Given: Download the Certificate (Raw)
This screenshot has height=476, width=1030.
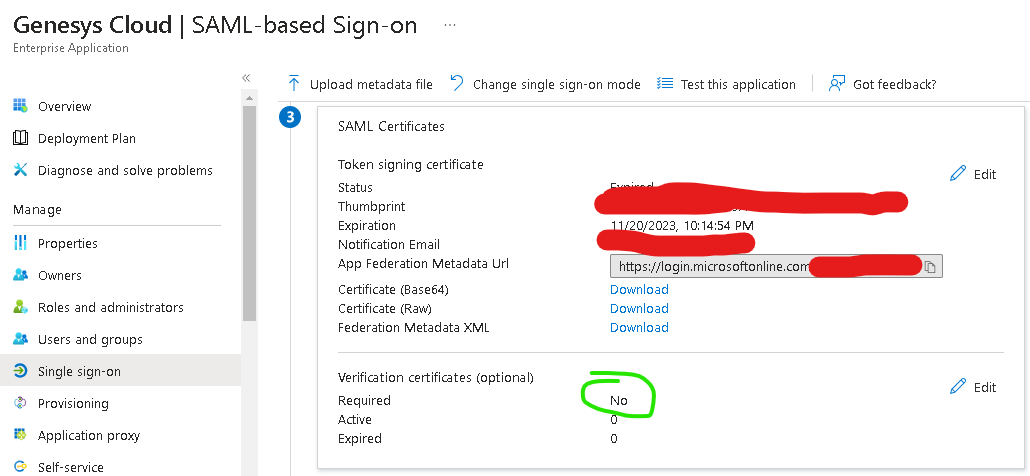Looking at the screenshot, I should [639, 308].
